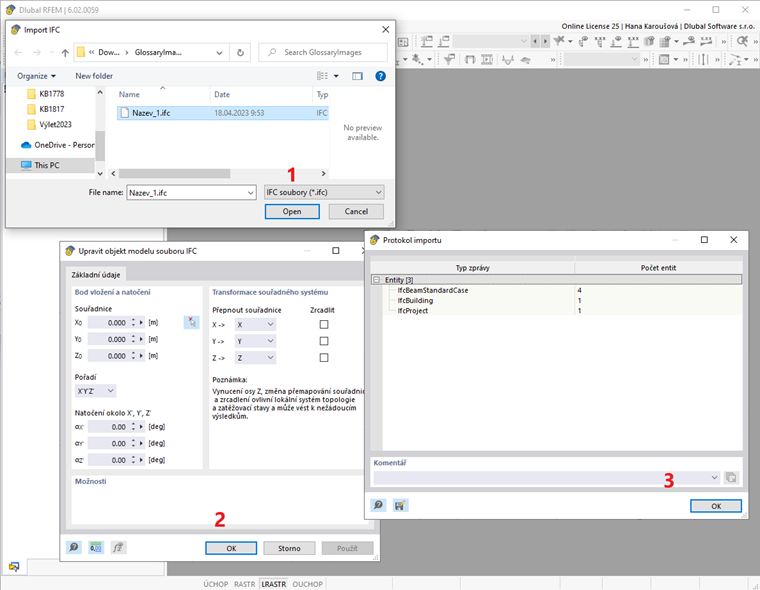This screenshot has width=760, height=590.
Task: Click the formula fx icon
Action: point(118,547)
